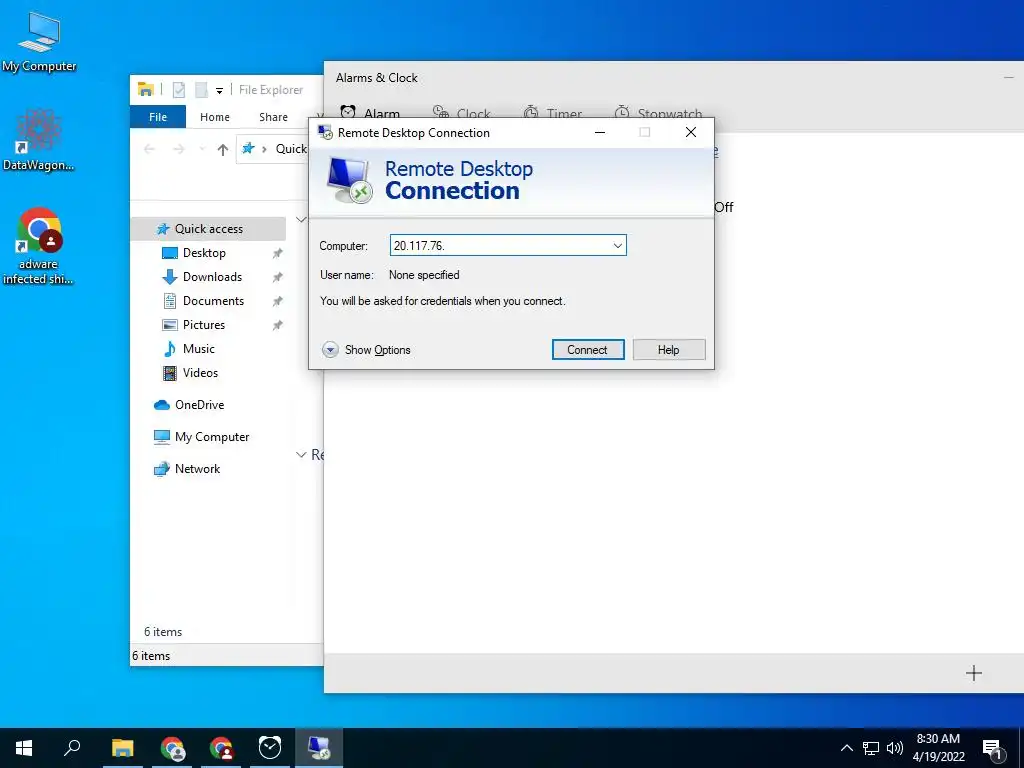Select Network in navigation pane

click(x=197, y=469)
